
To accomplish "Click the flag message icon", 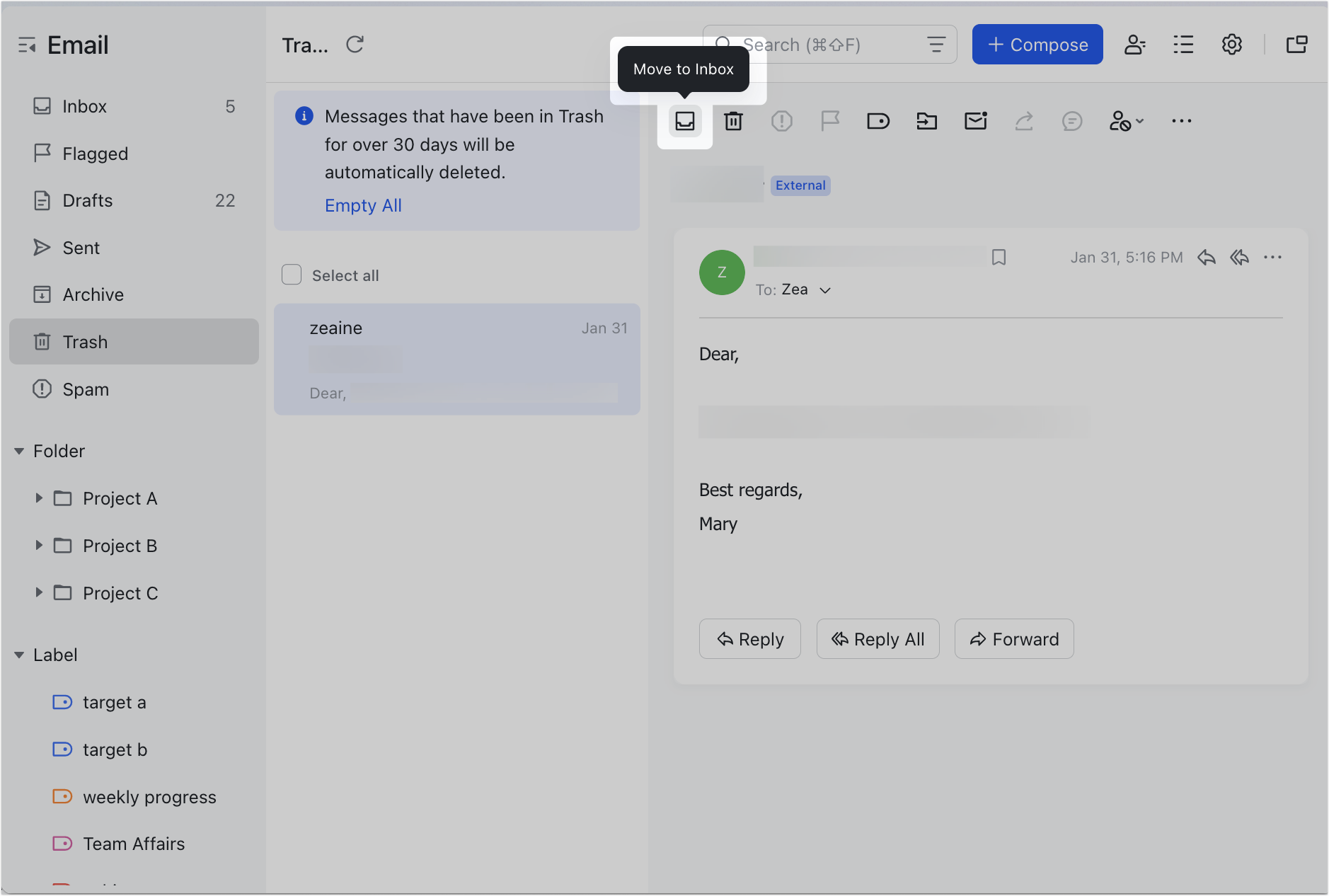I will coord(829,121).
